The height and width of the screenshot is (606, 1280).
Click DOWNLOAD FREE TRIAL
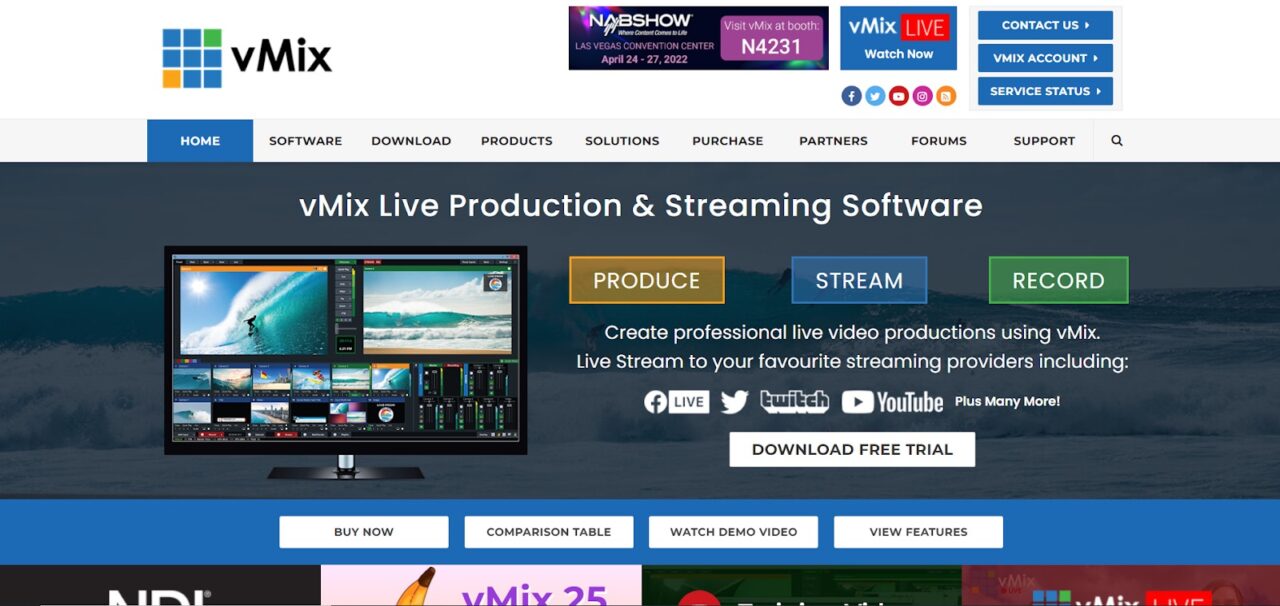(852, 449)
